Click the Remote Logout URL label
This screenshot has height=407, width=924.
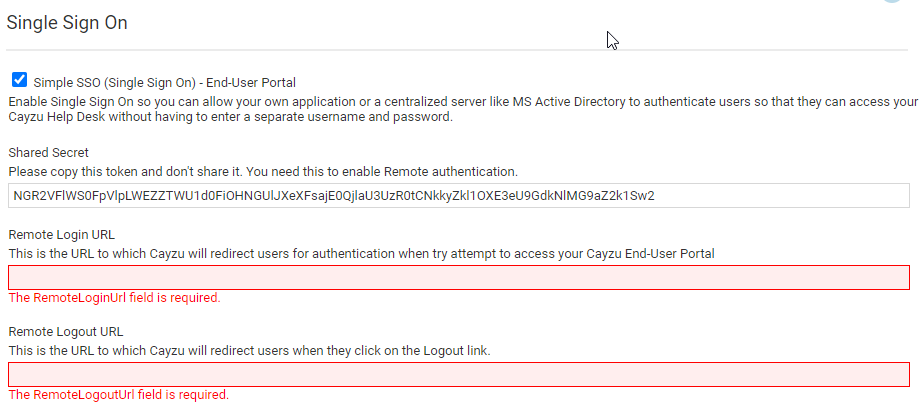65,332
